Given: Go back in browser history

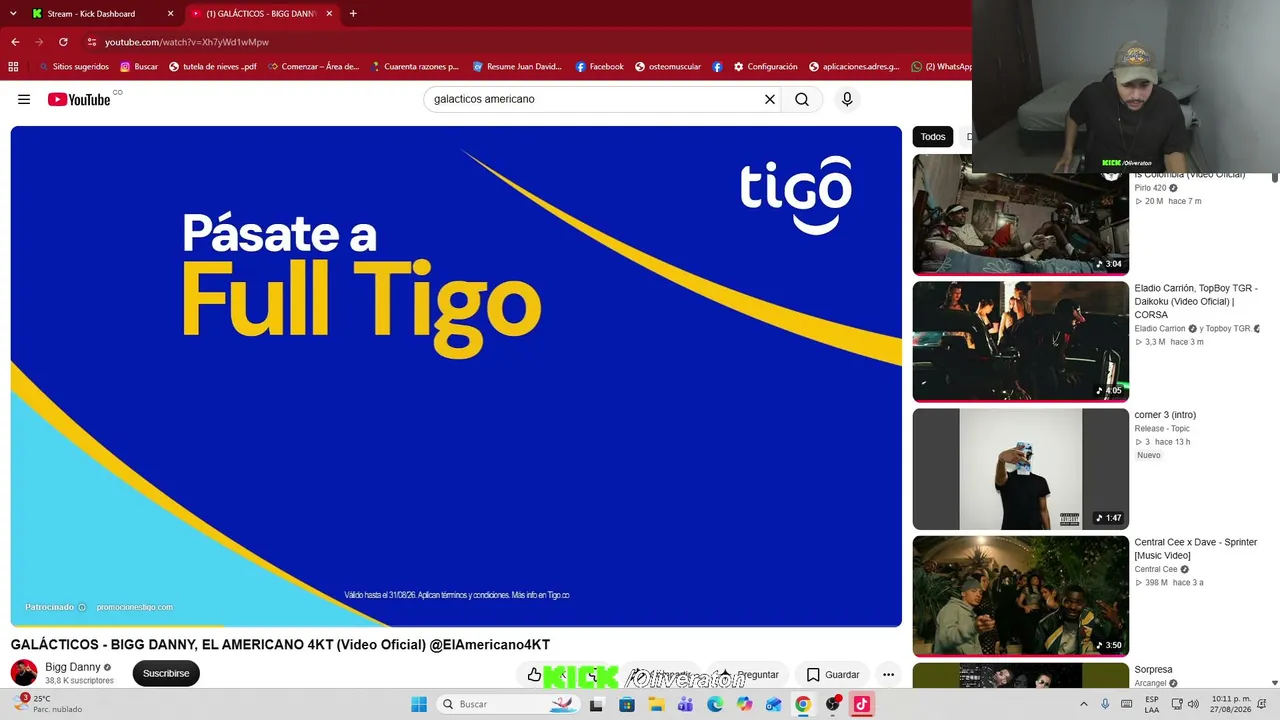Looking at the screenshot, I should tap(15, 42).
